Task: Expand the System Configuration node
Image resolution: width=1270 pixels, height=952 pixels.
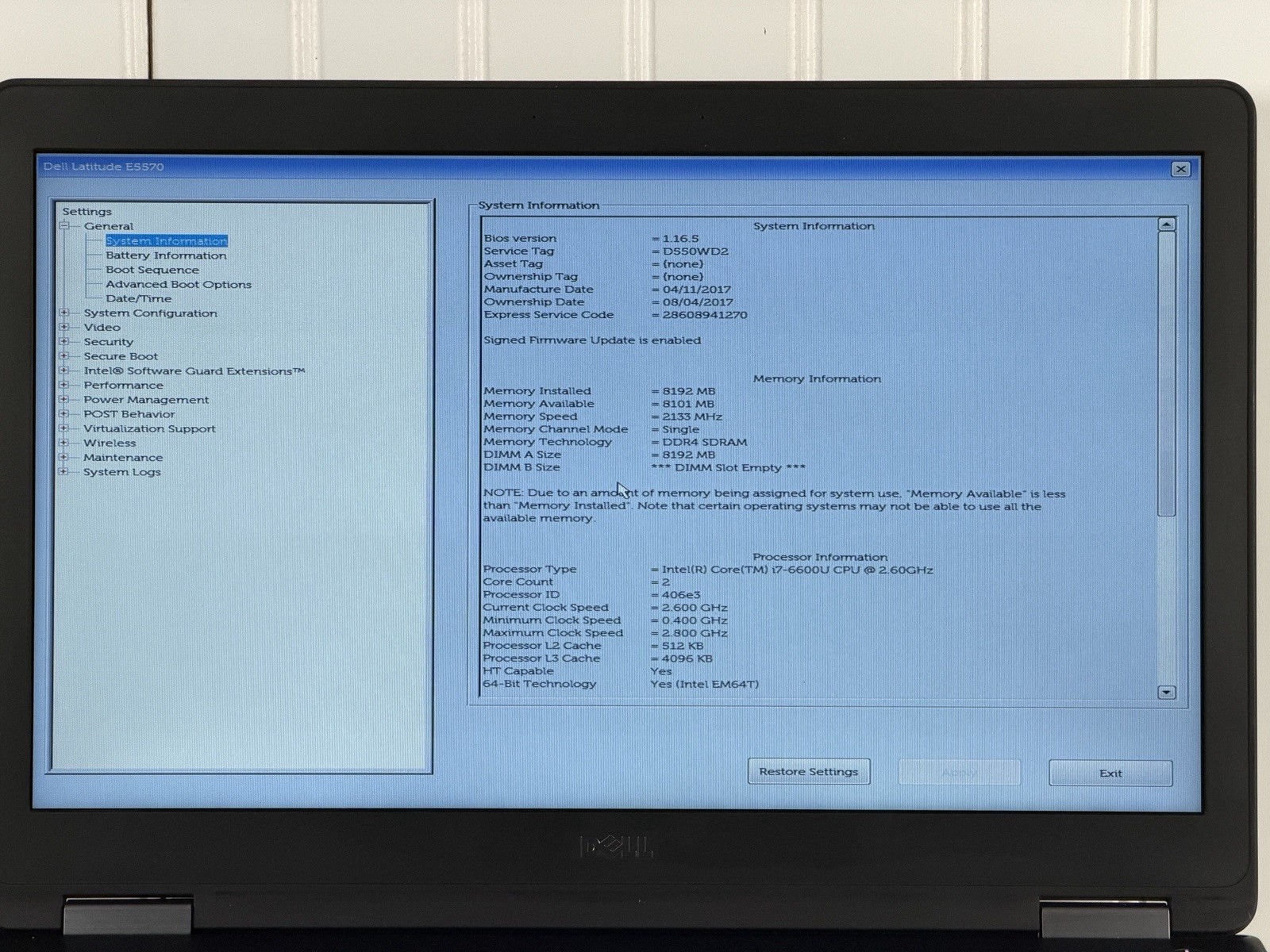Action: click(x=64, y=313)
